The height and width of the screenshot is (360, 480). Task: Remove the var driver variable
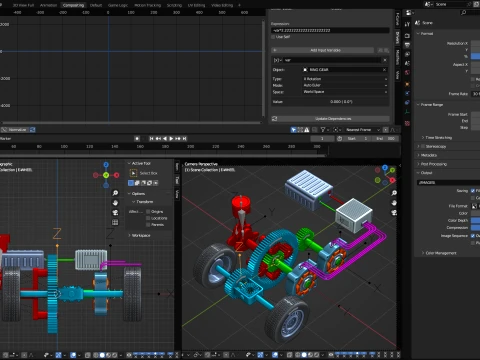point(385,60)
